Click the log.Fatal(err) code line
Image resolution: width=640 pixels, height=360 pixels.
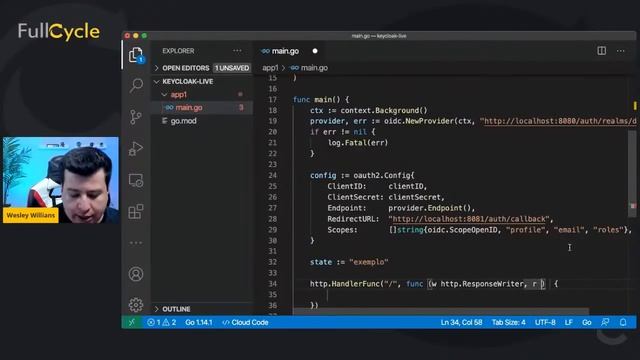pos(358,143)
